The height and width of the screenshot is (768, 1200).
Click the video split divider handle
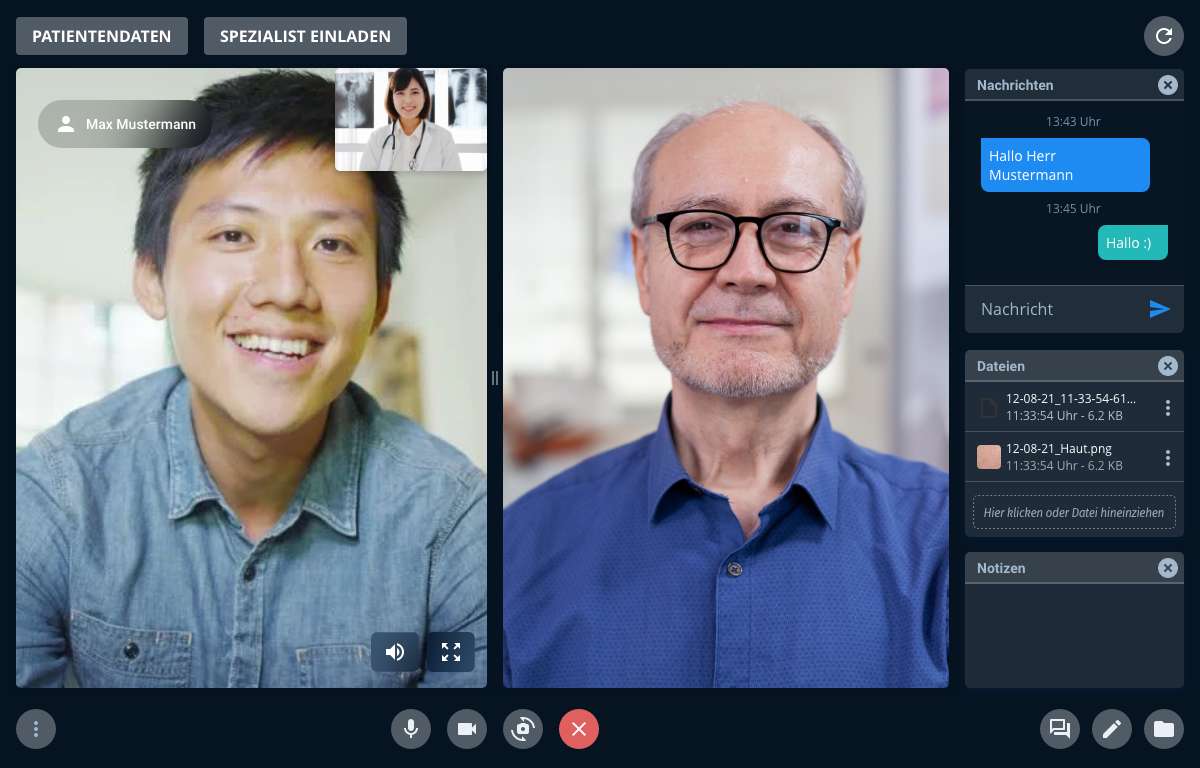[495, 378]
